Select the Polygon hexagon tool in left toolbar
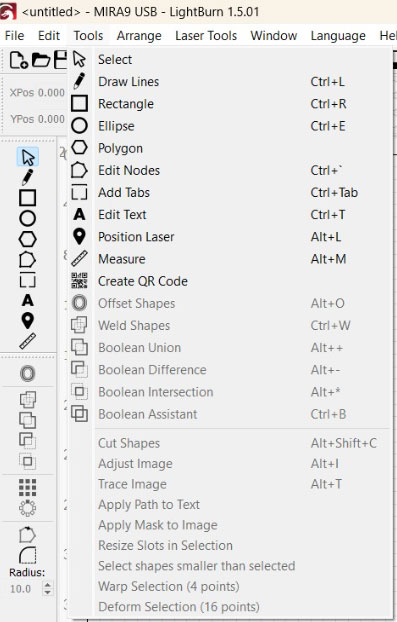Viewport: 397px width, 622px height. pos(28,239)
